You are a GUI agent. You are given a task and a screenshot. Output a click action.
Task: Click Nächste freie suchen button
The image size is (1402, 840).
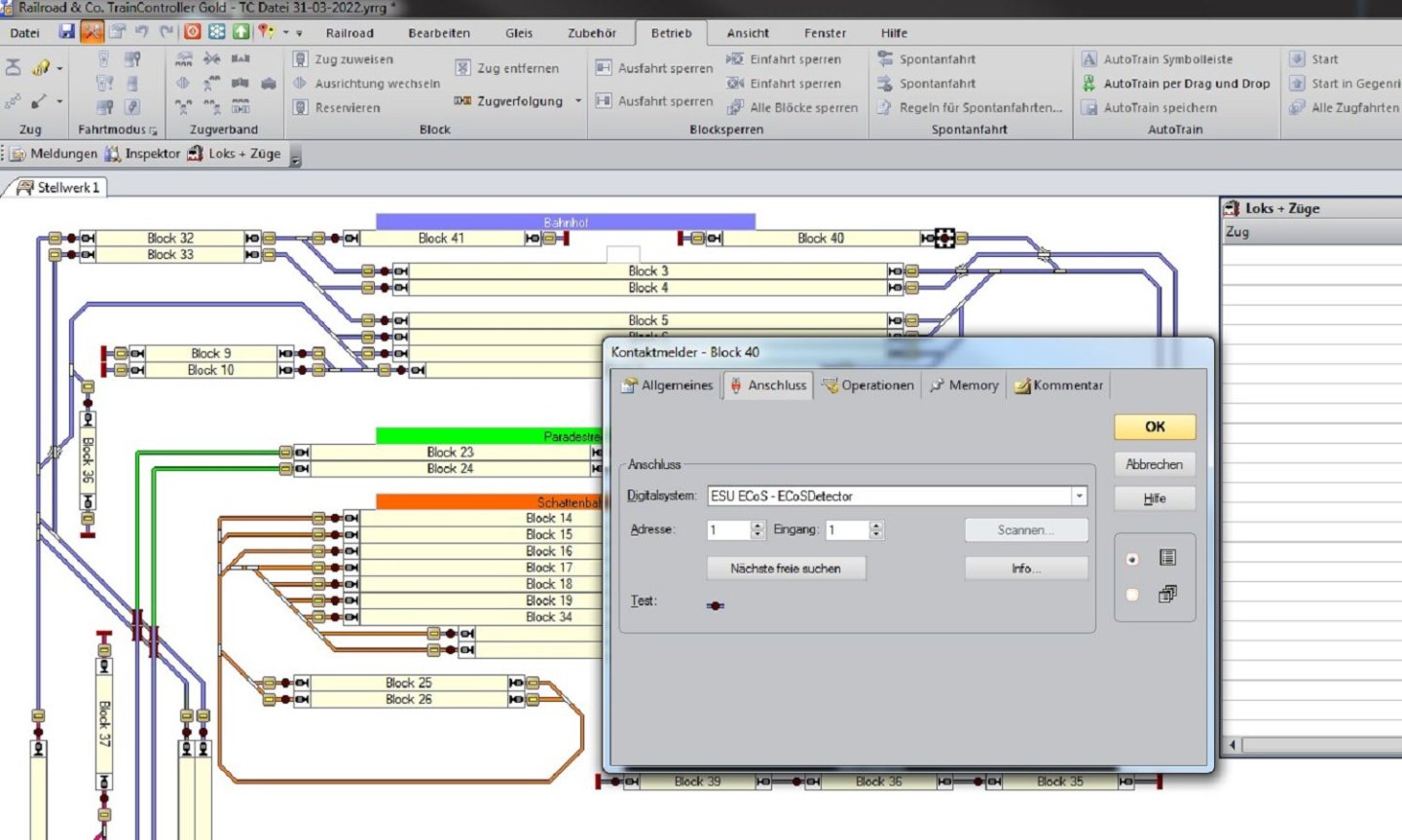[x=786, y=568]
